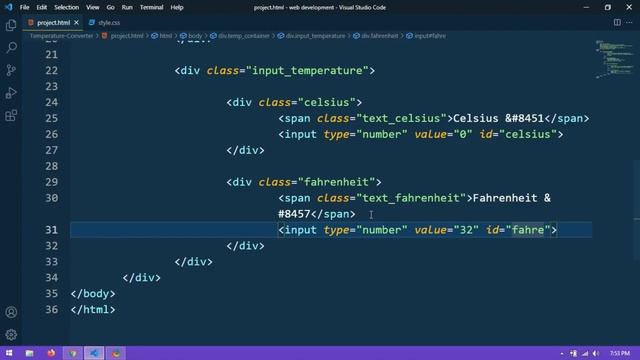Image resolution: width=640 pixels, height=360 pixels.
Task: Place cursor in "input_temperature" class value
Action: (x=307, y=71)
